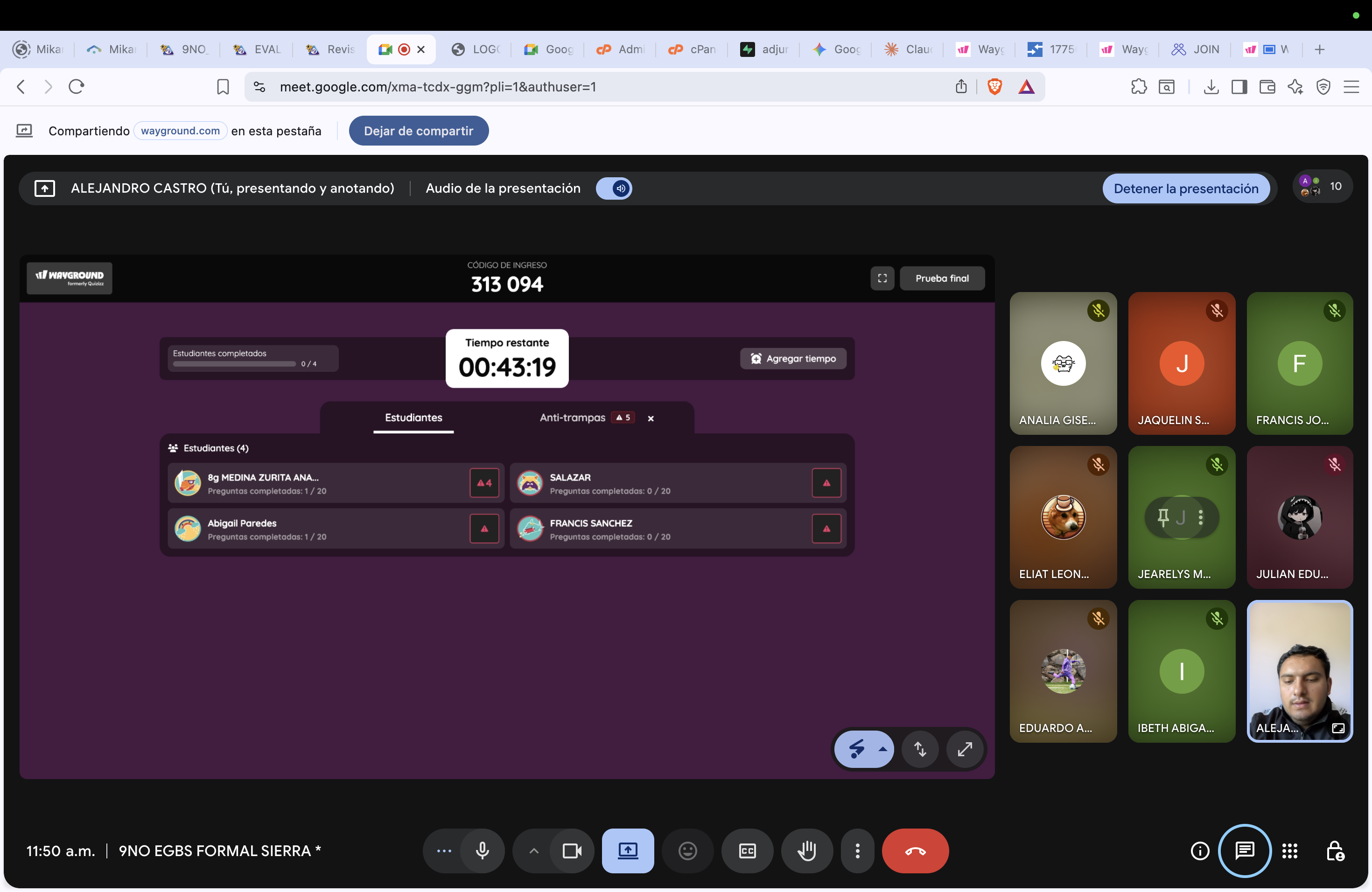Click Dejar de compartir button
The image size is (1372, 892).
(419, 131)
